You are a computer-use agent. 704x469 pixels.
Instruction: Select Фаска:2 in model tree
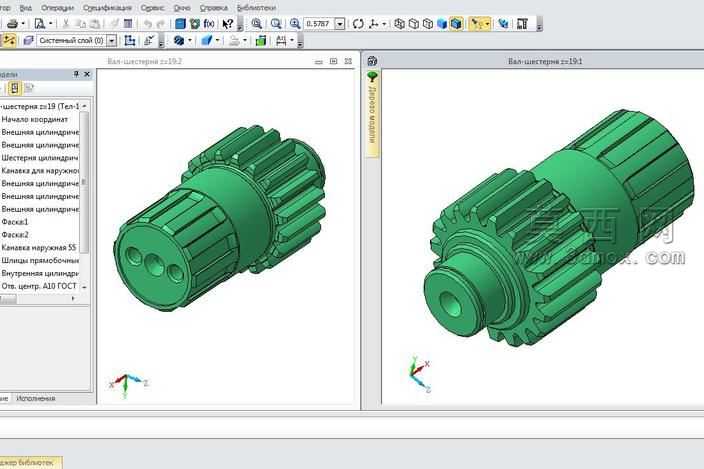click(14, 235)
